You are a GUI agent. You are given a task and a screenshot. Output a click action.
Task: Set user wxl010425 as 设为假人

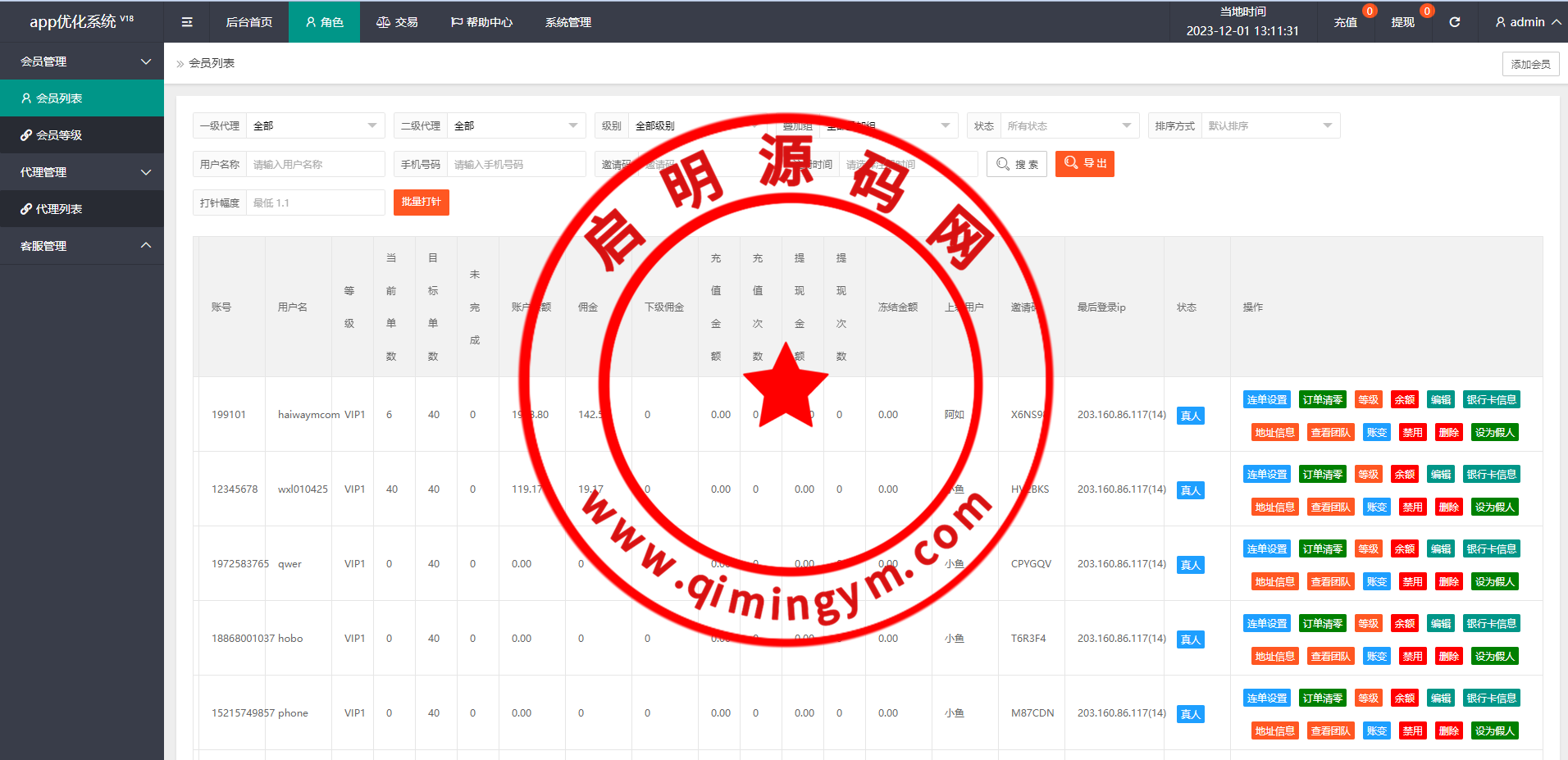(1494, 507)
